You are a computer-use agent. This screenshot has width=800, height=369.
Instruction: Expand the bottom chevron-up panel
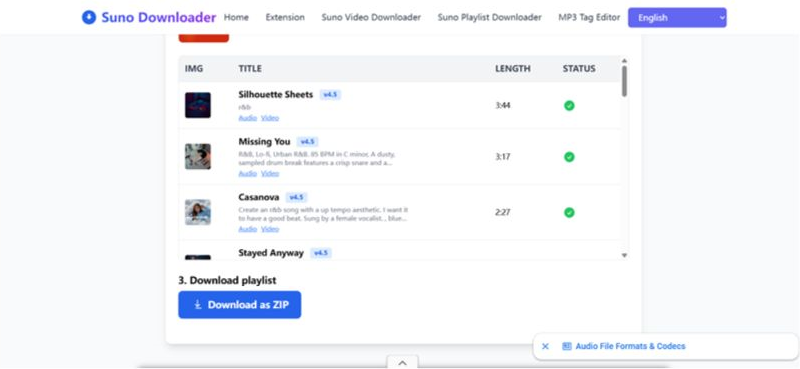(403, 362)
